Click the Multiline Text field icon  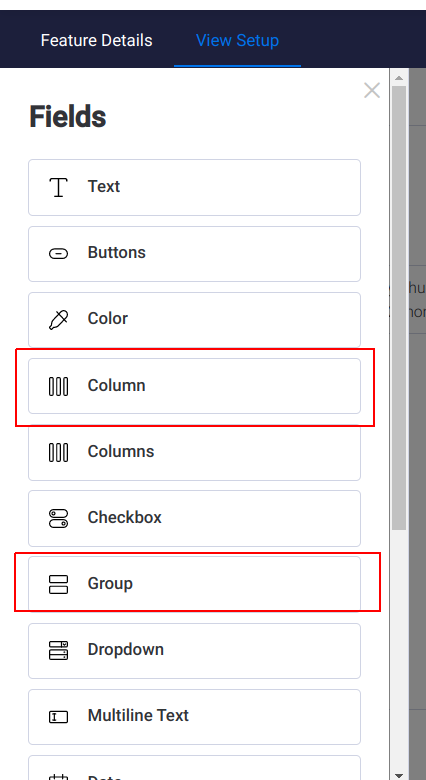[59, 717]
